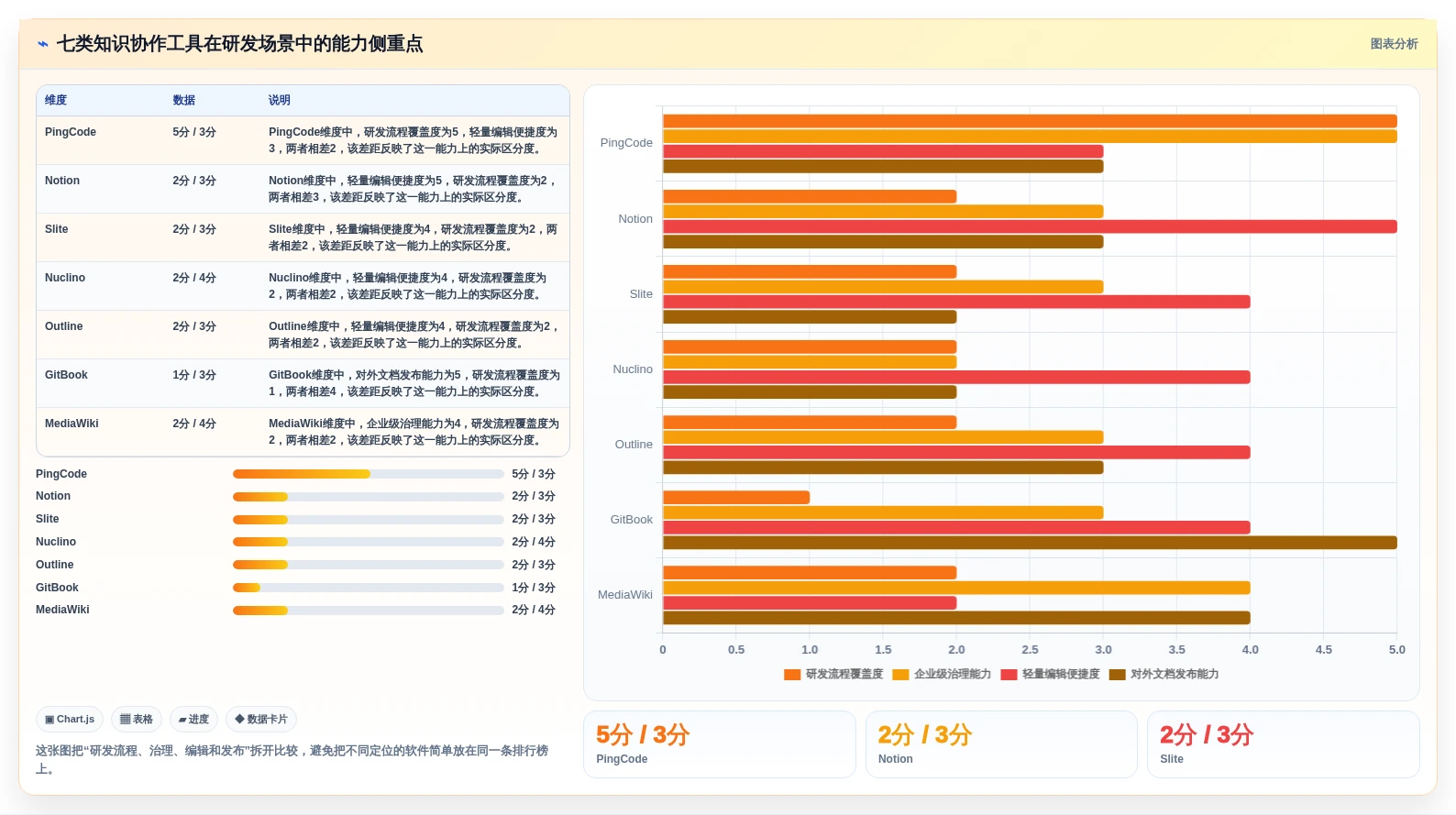Select the 表格 chip
1456x815 pixels.
pyautogui.click(x=137, y=720)
